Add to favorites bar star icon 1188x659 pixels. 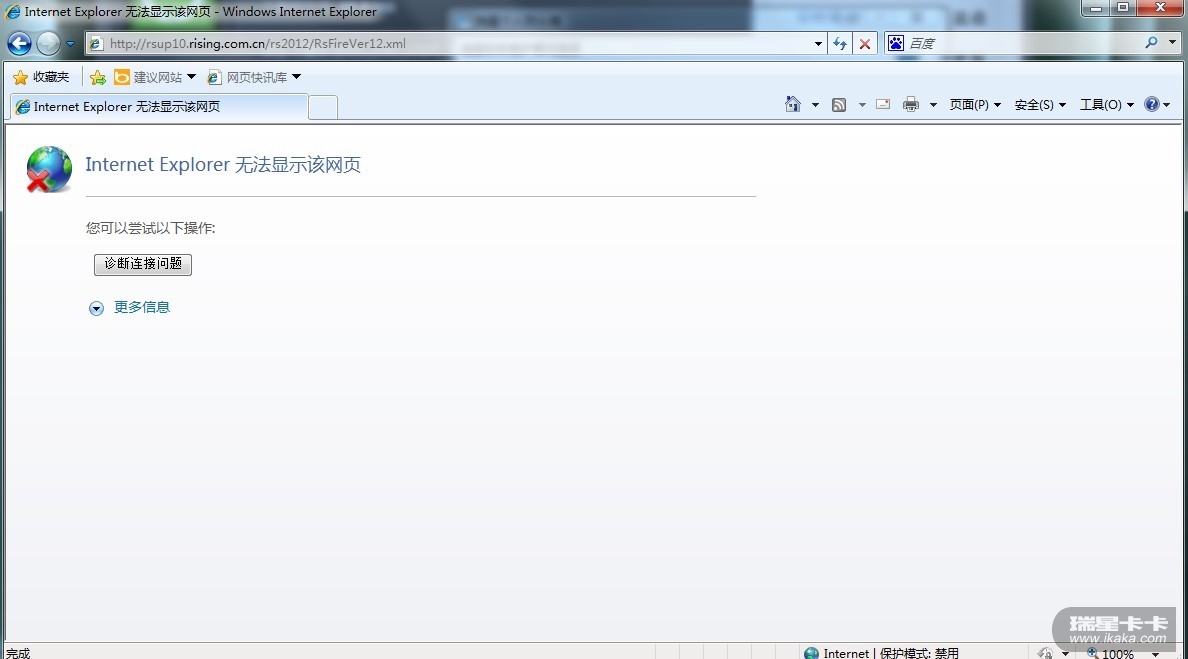98,77
